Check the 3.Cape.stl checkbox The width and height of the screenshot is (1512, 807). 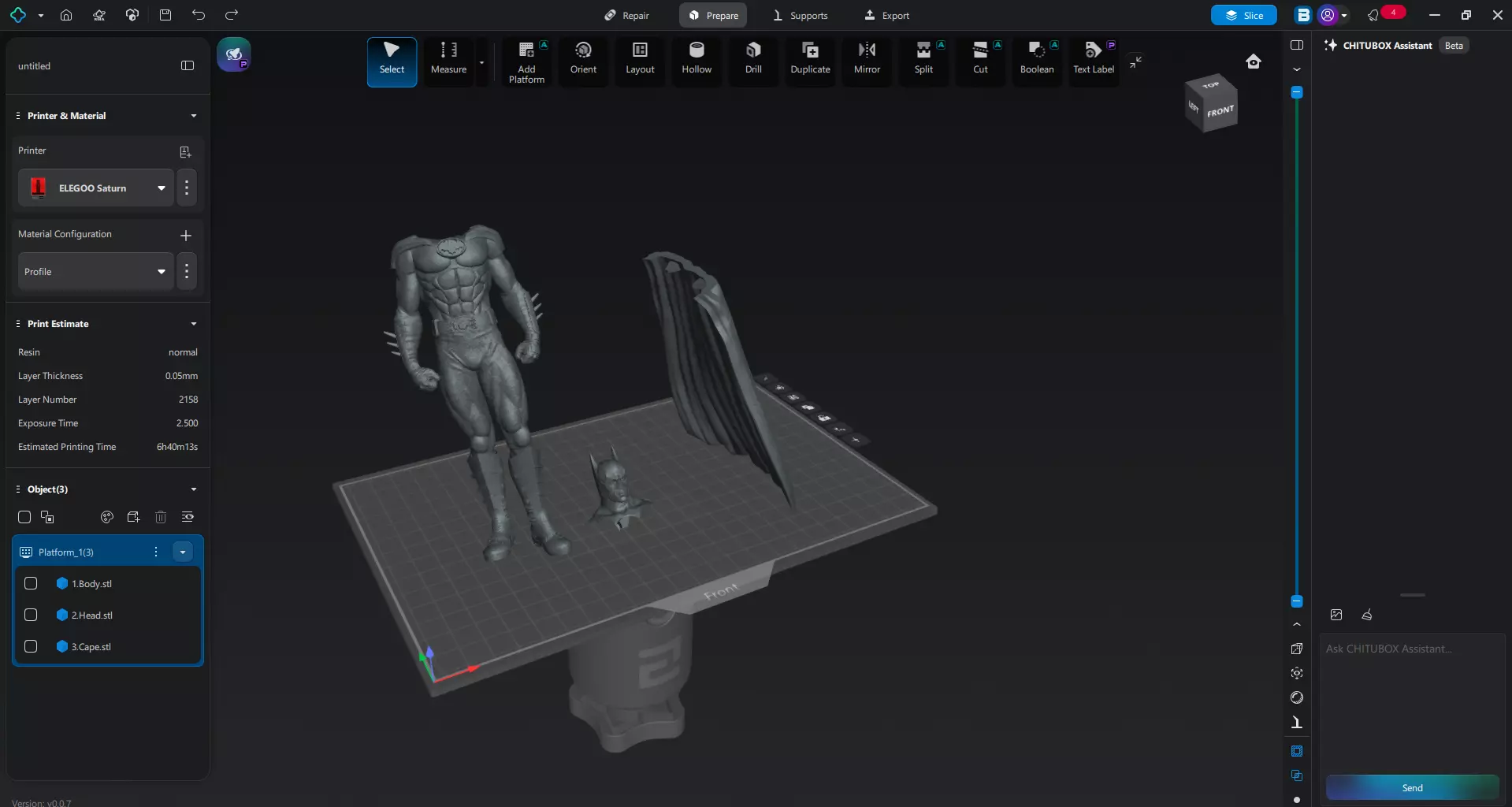31,646
